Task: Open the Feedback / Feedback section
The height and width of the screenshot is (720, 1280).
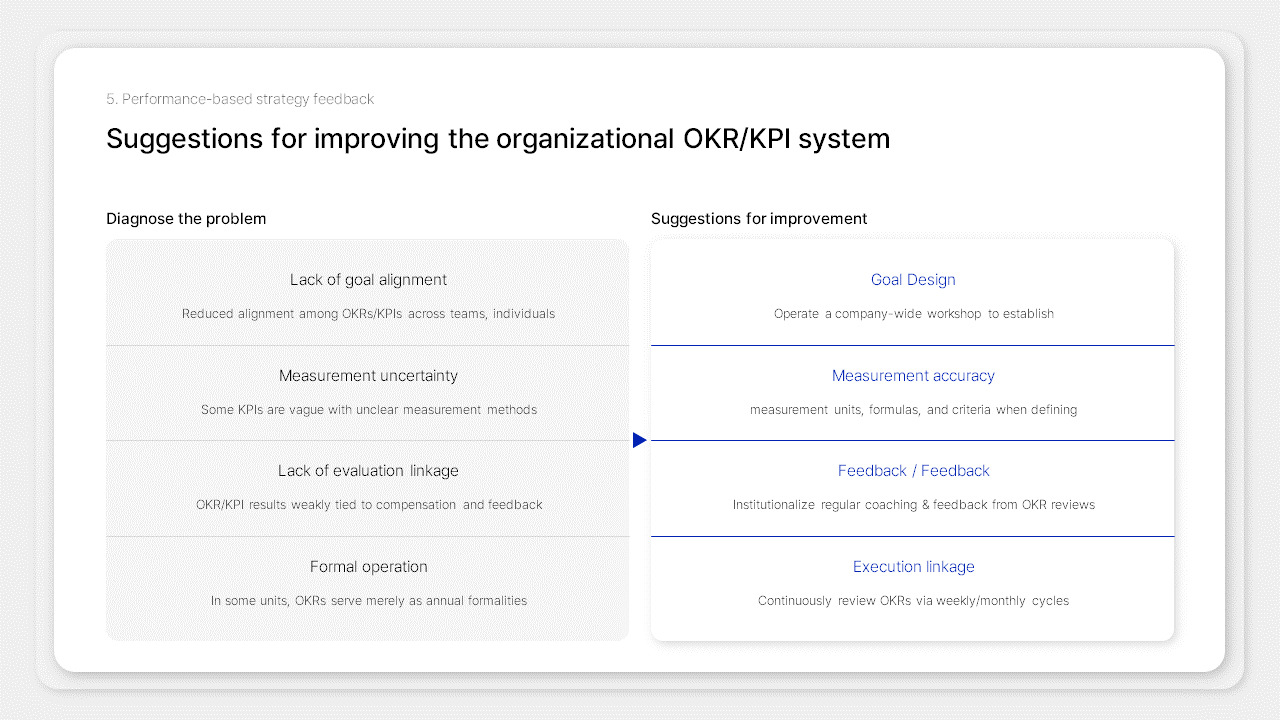Action: pyautogui.click(x=913, y=470)
